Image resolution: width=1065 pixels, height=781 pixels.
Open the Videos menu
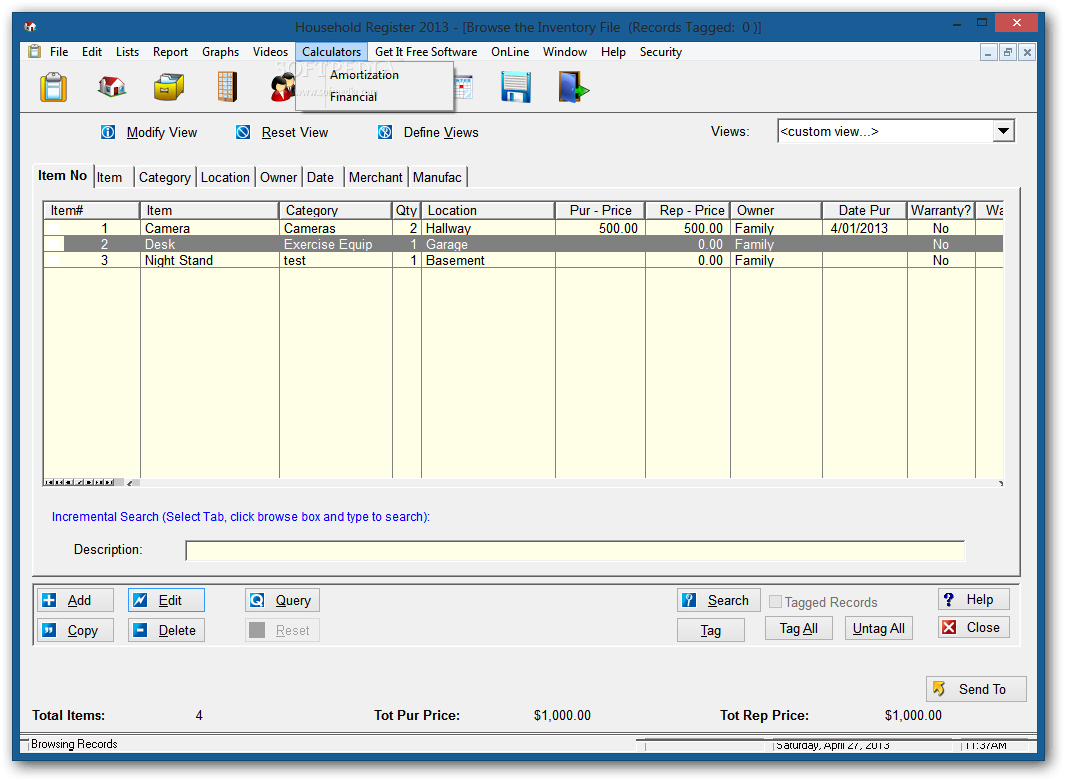point(270,52)
